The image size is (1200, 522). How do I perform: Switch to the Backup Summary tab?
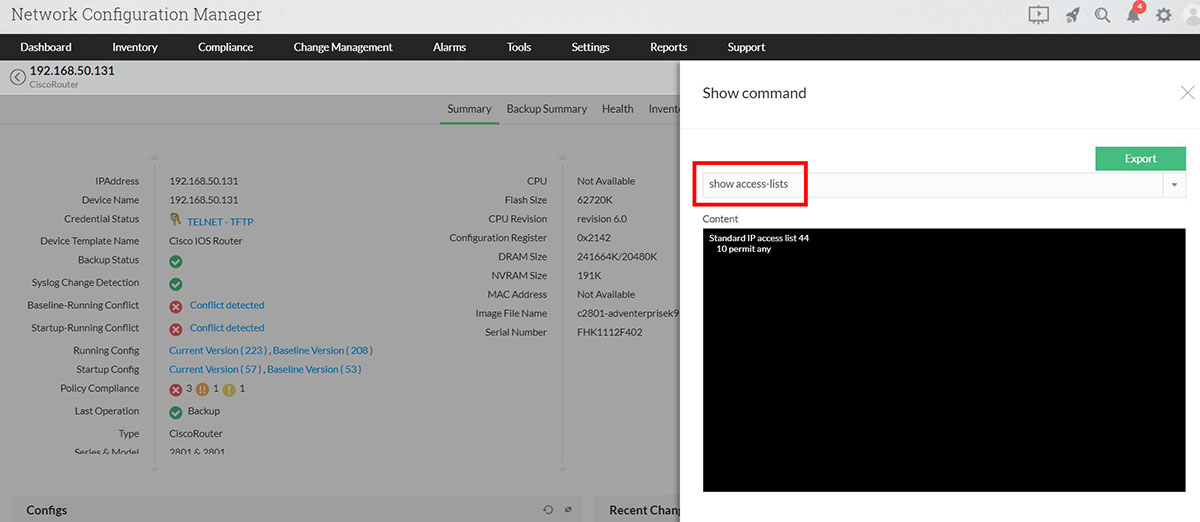coord(547,109)
